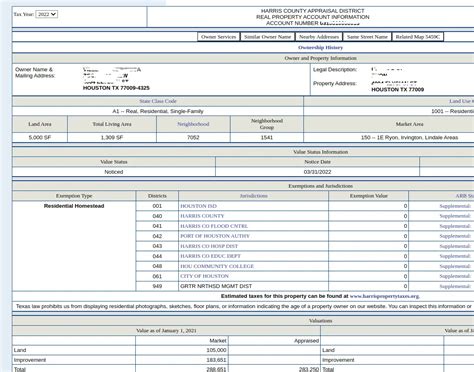The width and height of the screenshot is (474, 372).
Task: Open Related Map 5459C
Action: coord(418,37)
